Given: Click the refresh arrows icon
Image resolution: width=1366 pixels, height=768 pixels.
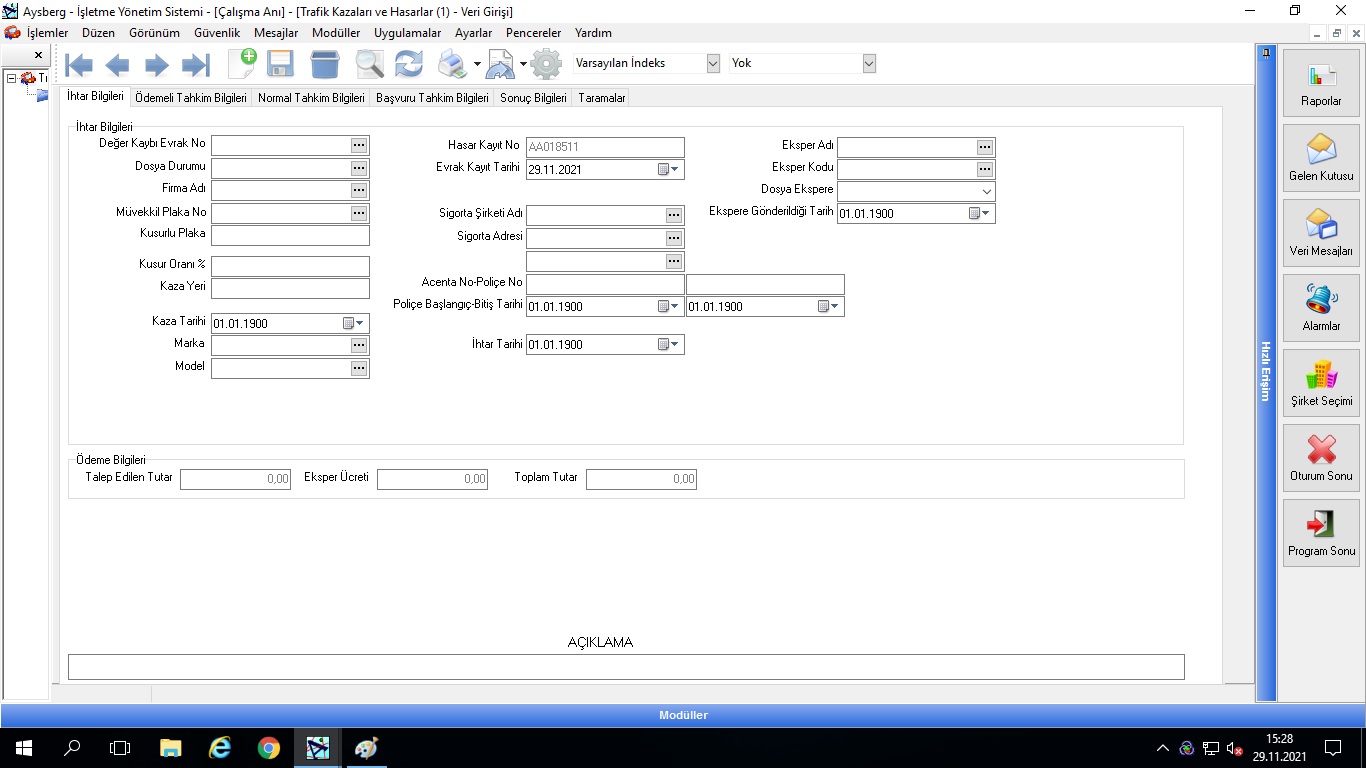Looking at the screenshot, I should click(408, 65).
